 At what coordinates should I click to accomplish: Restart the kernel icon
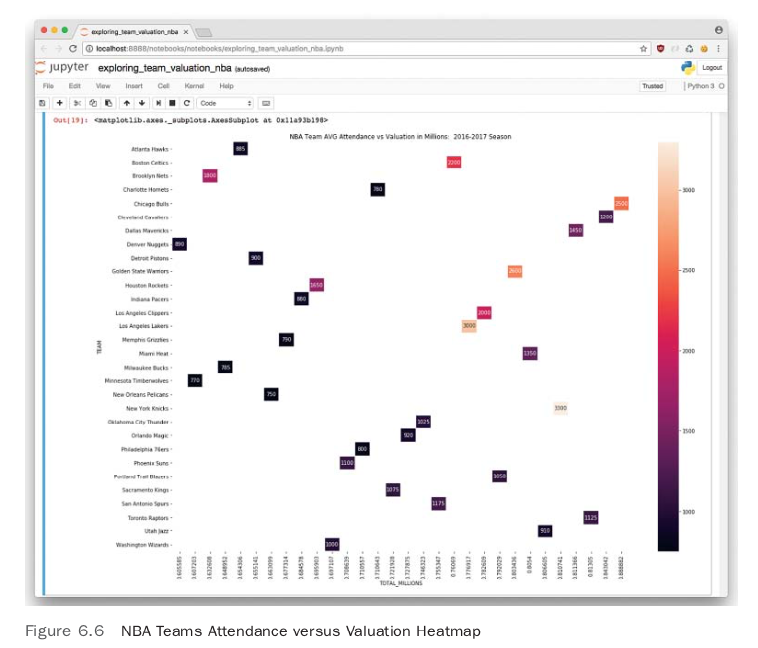pos(187,103)
